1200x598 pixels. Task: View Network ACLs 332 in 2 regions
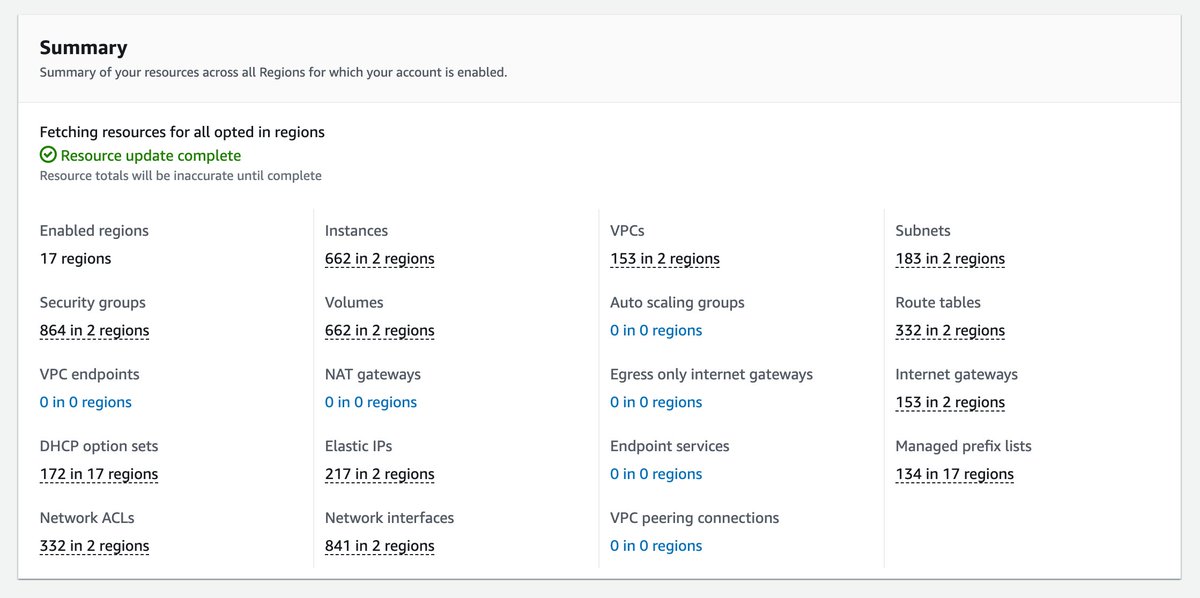tap(94, 547)
